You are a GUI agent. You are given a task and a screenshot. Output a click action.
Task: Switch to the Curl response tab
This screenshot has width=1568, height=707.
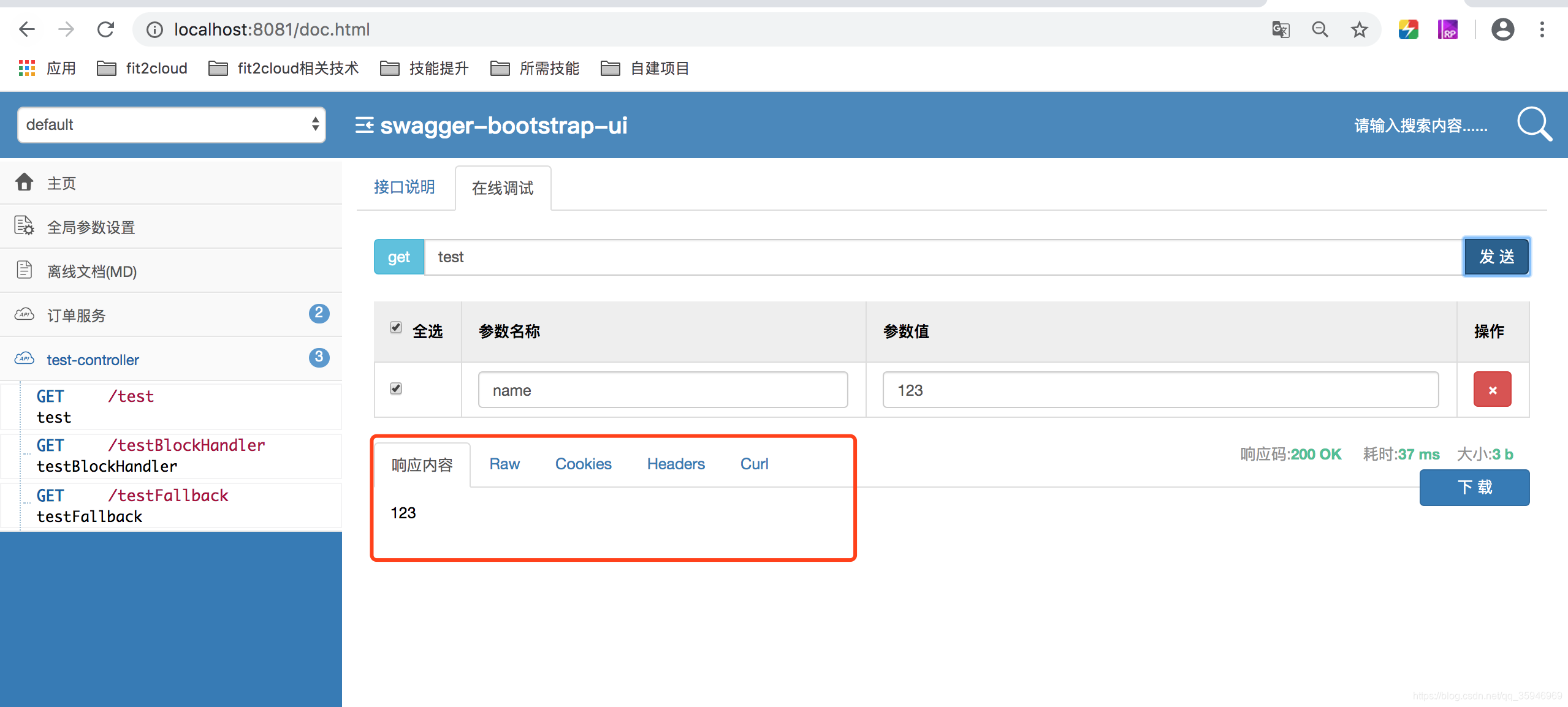coord(754,464)
